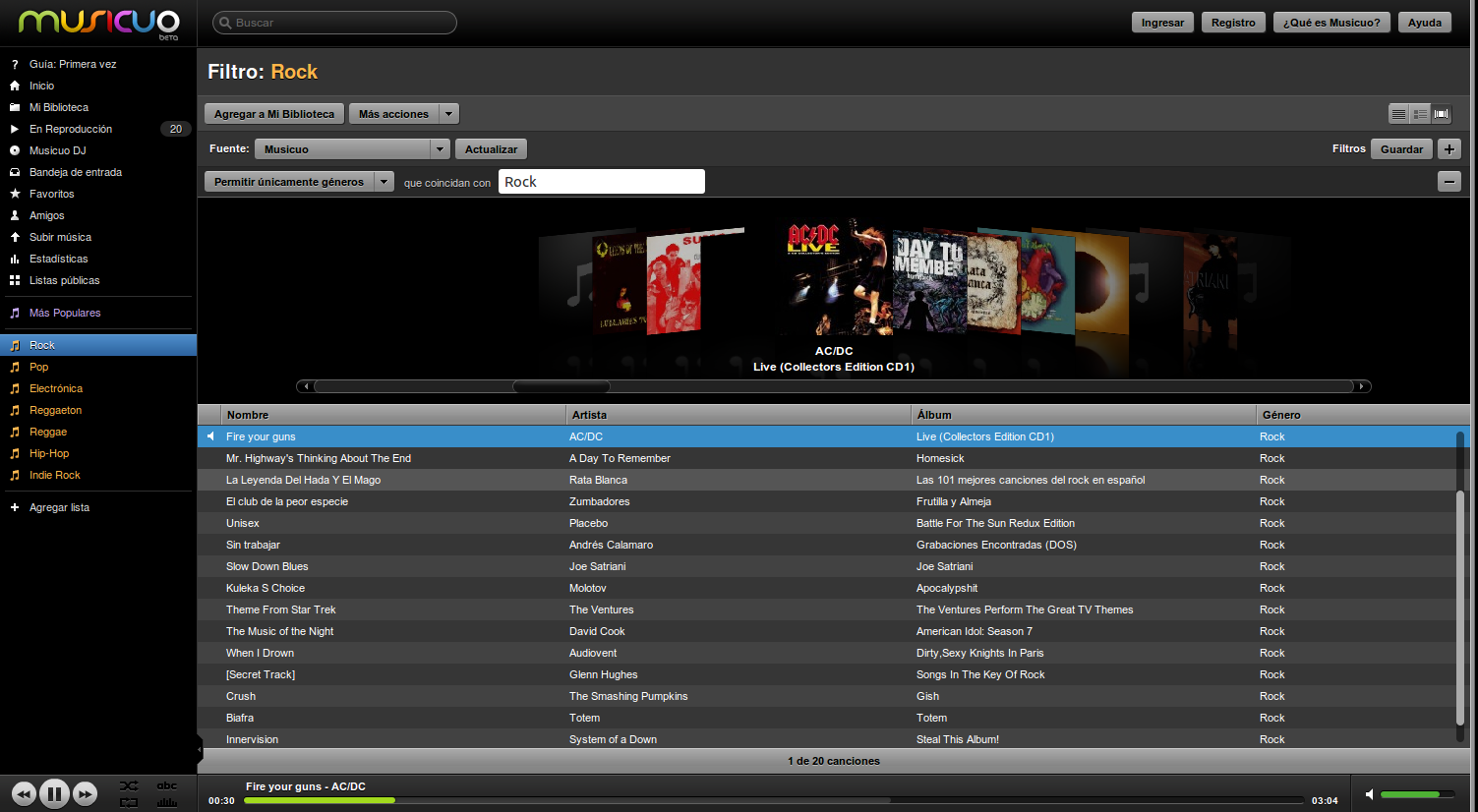The image size is (1478, 812).
Task: Select the Hip-Hop playlist
Action: [x=49, y=453]
